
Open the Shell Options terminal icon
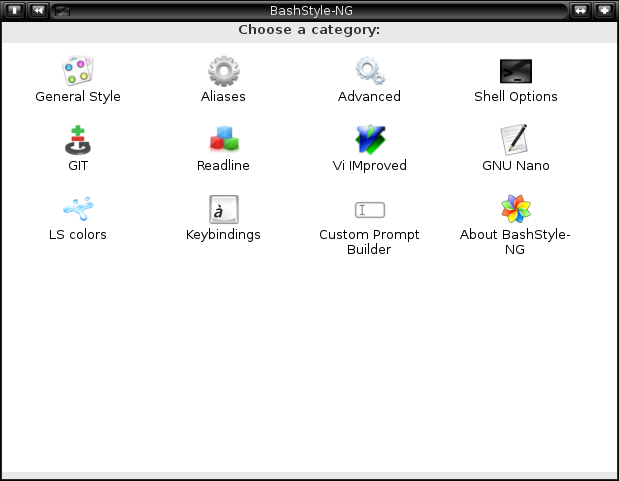click(x=516, y=71)
